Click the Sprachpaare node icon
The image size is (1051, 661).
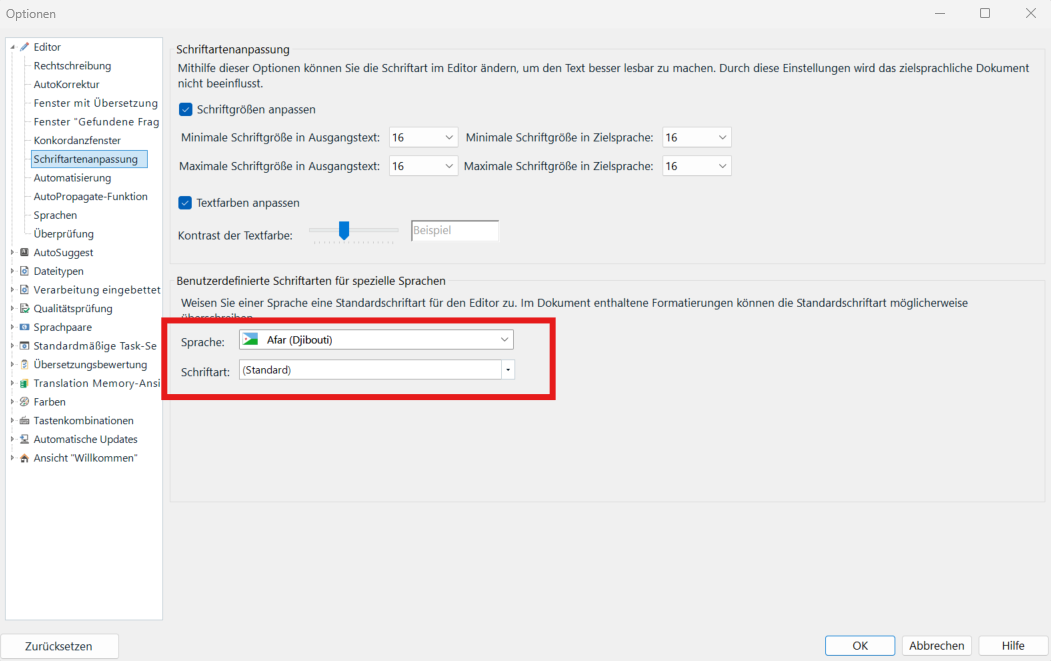click(x=25, y=327)
